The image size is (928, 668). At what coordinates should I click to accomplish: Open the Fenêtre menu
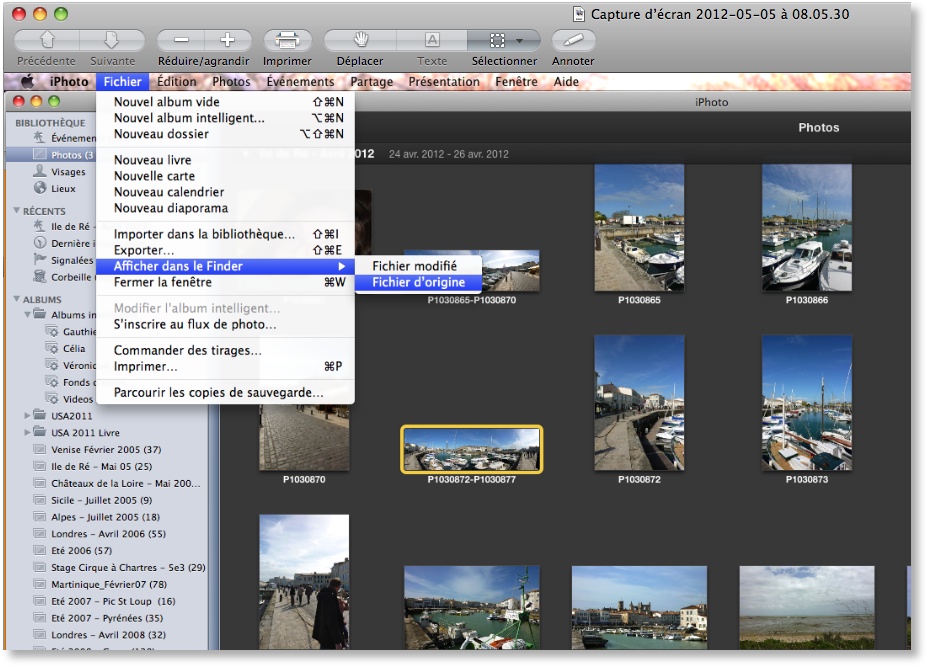[516, 82]
